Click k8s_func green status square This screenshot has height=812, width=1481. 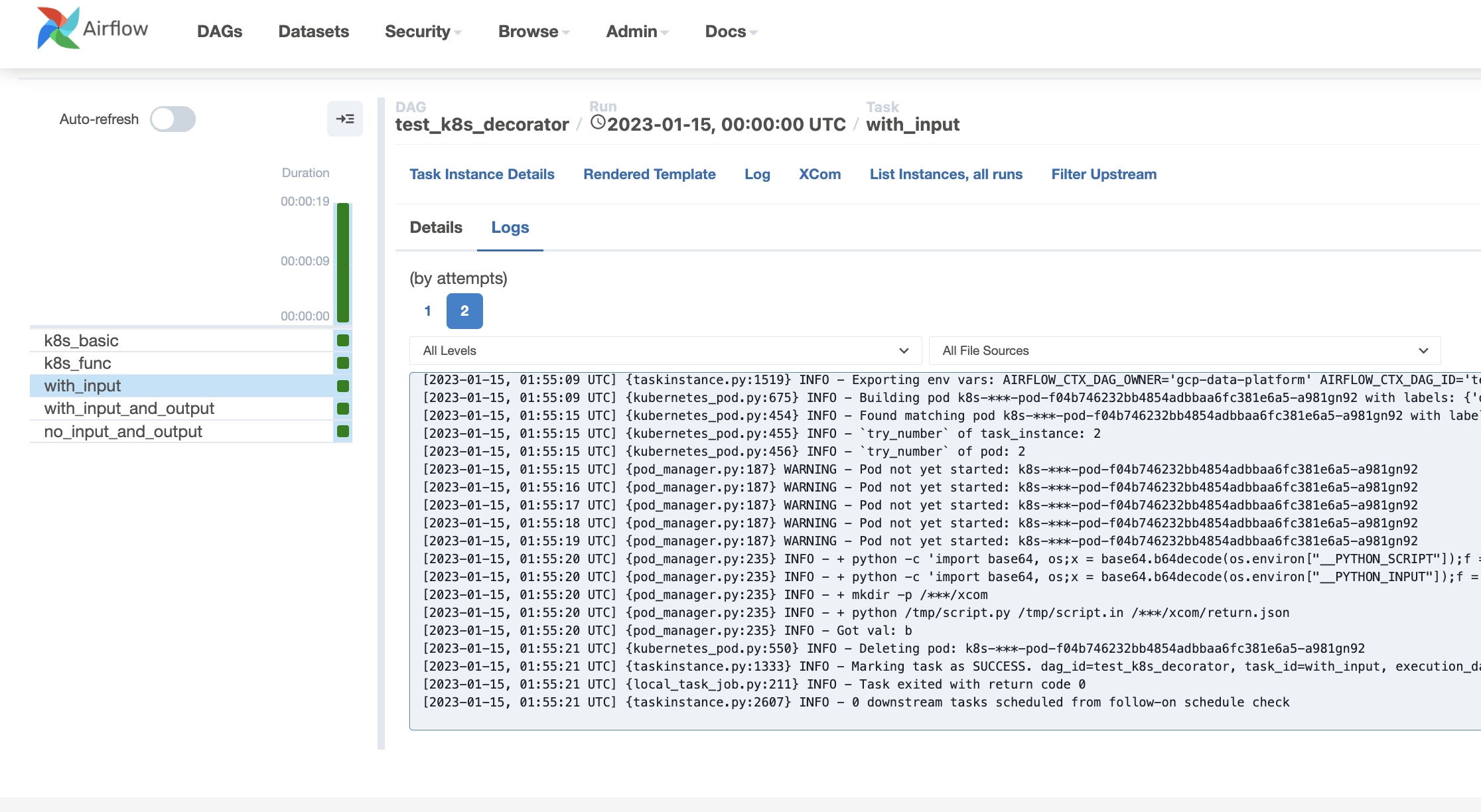343,363
